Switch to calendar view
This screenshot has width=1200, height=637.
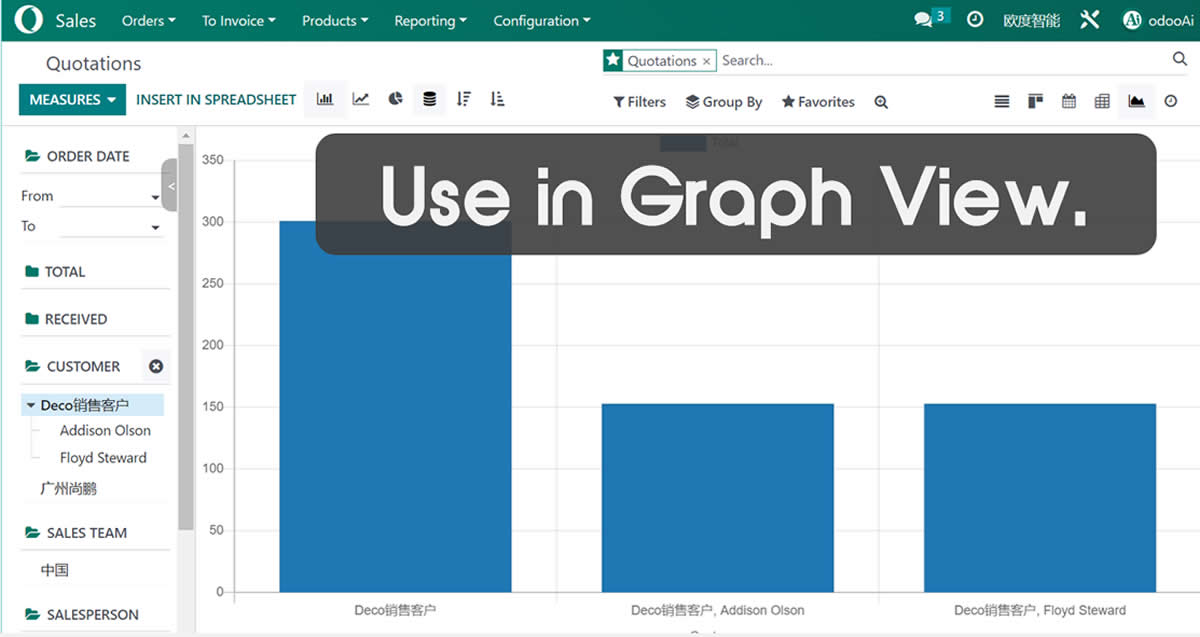(x=1069, y=101)
